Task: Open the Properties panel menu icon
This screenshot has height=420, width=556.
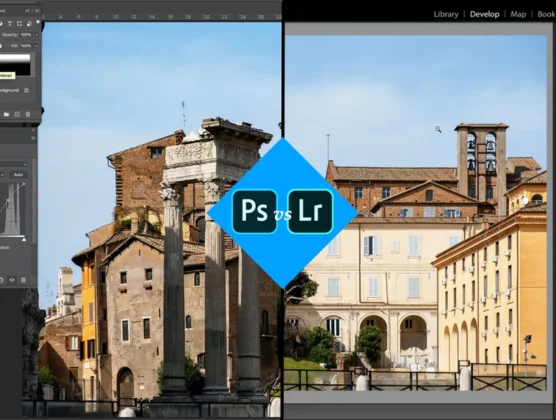Action: point(33,138)
